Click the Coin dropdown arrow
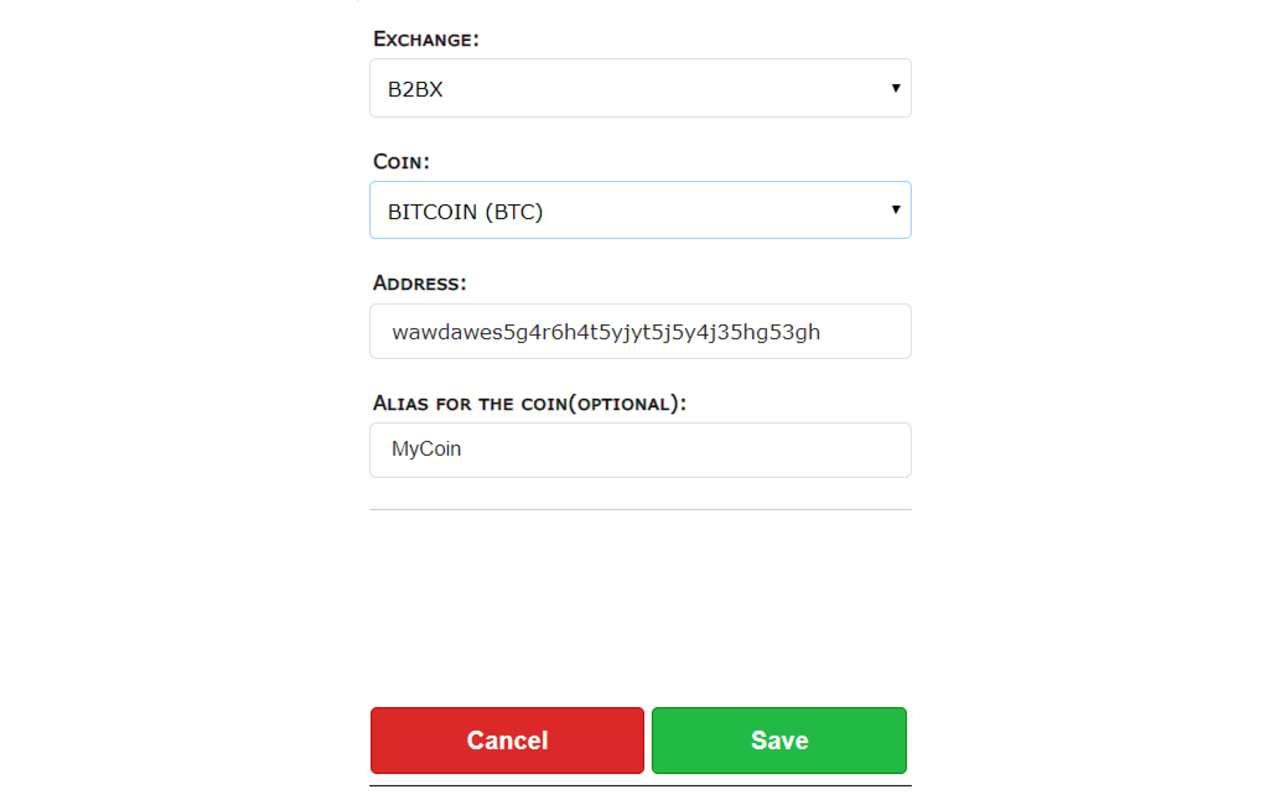This screenshot has height=800, width=1280. point(896,210)
